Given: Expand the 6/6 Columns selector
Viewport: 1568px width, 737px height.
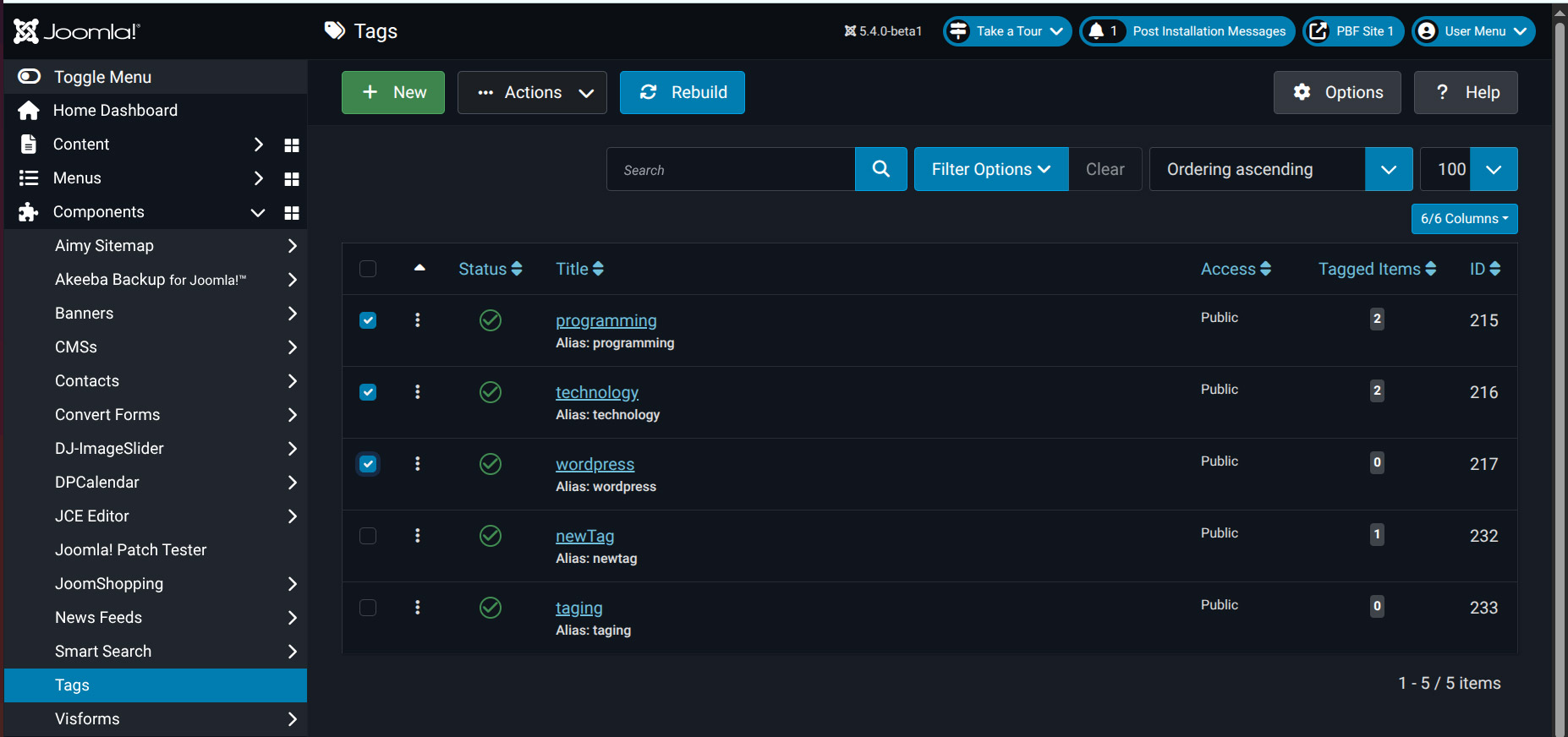Looking at the screenshot, I should click(x=1464, y=219).
